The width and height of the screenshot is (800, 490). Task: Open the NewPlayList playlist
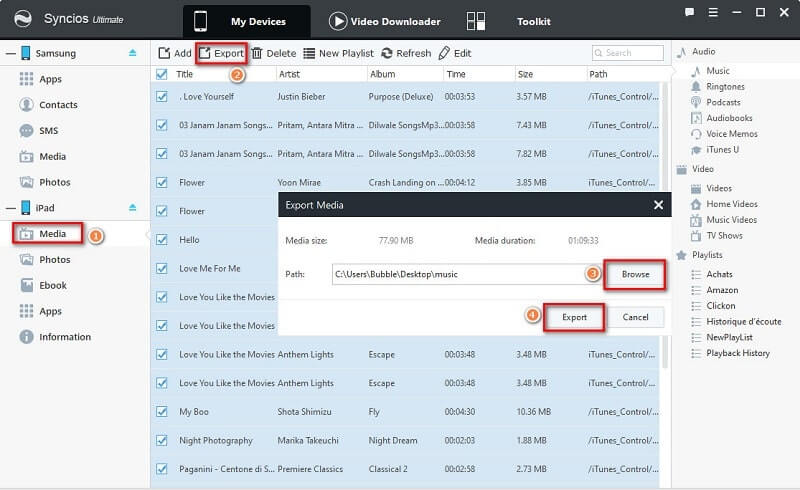(729, 337)
